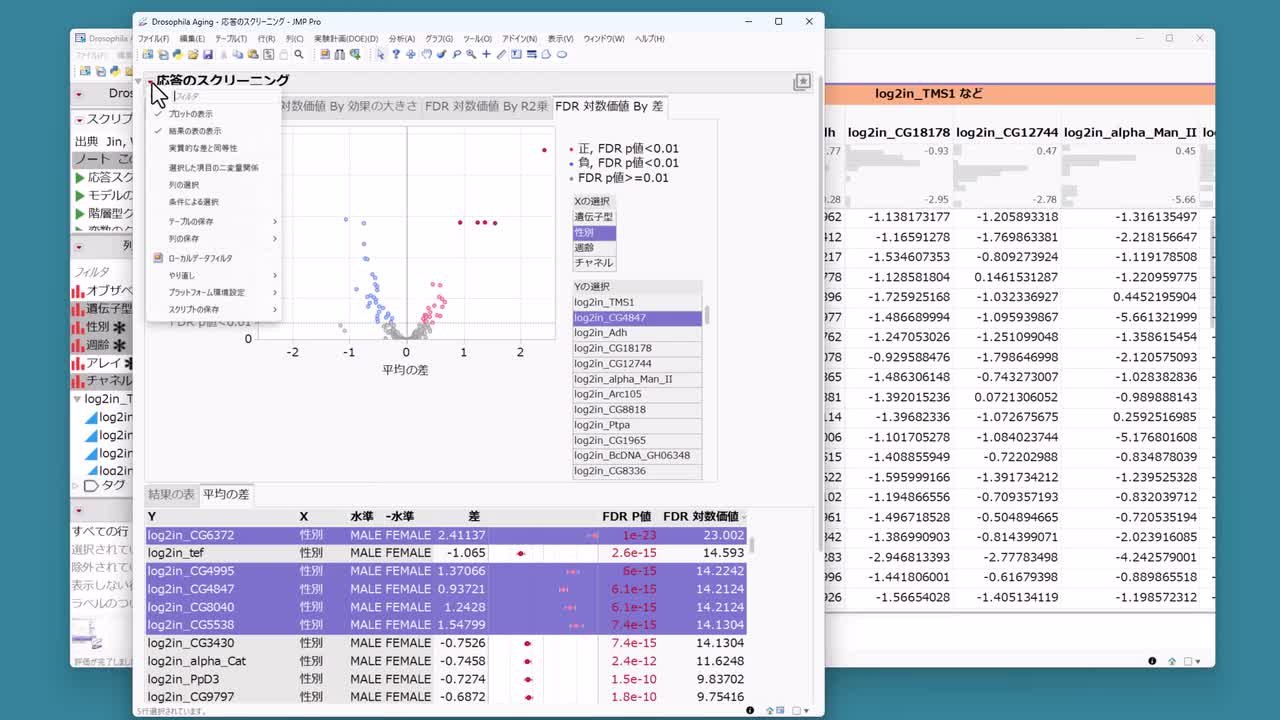1280x720 pixels.
Task: Open the グラフ(G) menu
Action: [440, 39]
